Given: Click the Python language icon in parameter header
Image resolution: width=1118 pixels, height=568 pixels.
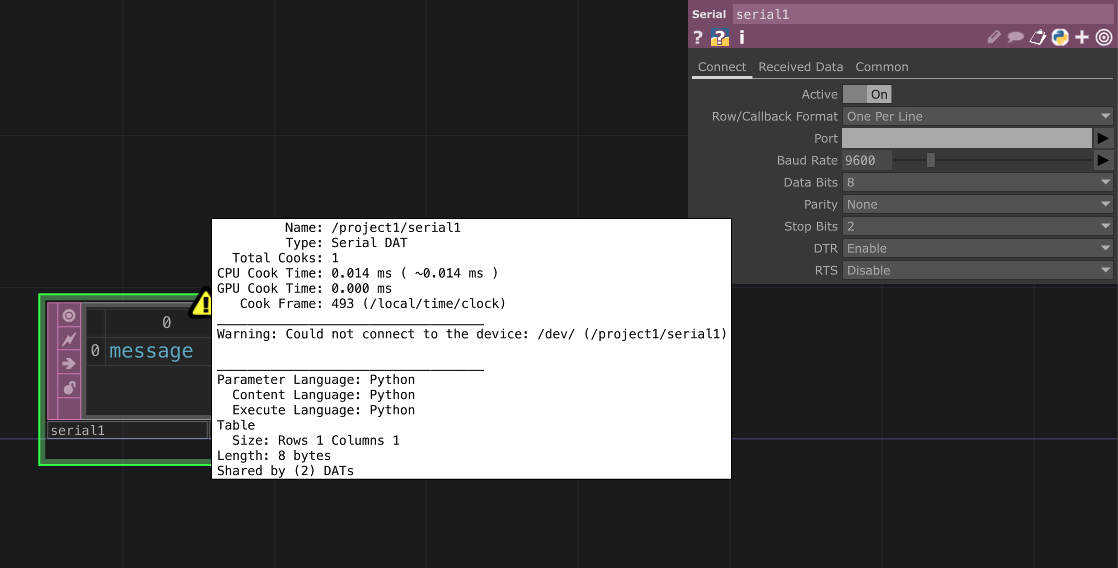Looking at the screenshot, I should 1060,37.
